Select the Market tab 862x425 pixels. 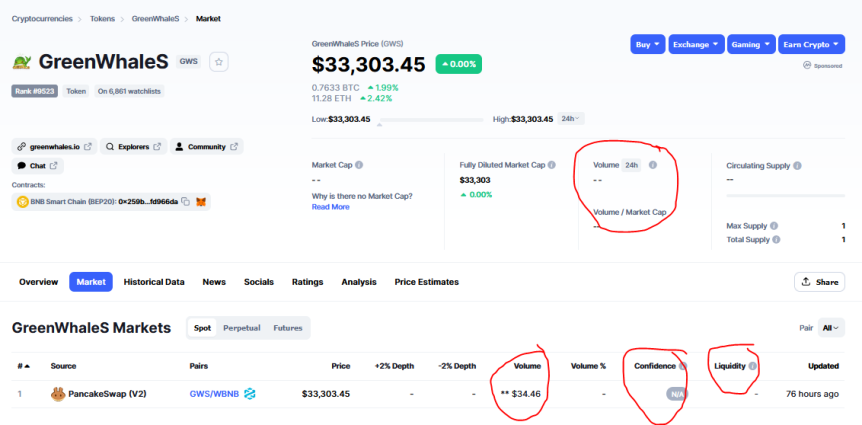(x=91, y=282)
